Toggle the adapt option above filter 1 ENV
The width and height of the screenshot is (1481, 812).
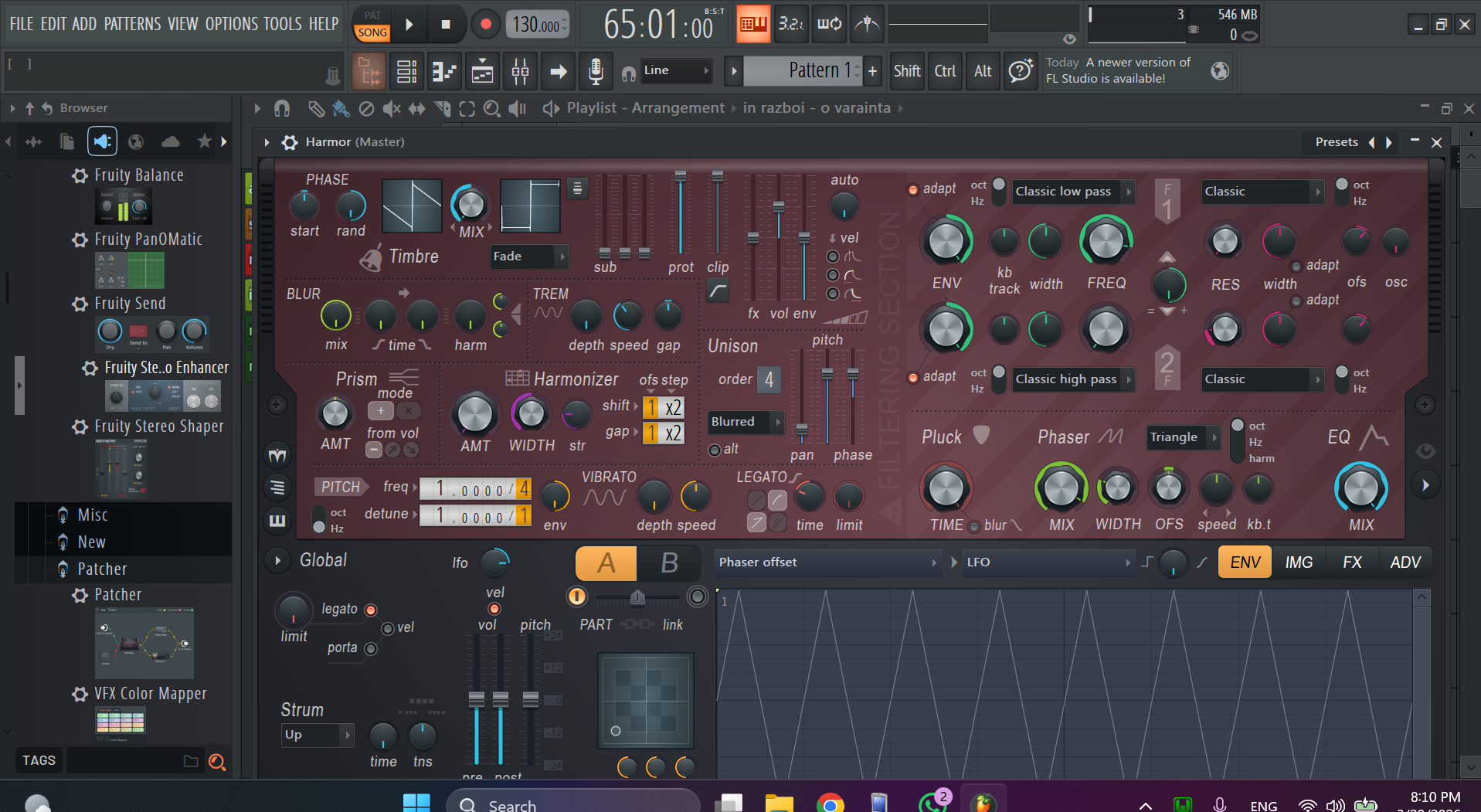click(x=913, y=189)
